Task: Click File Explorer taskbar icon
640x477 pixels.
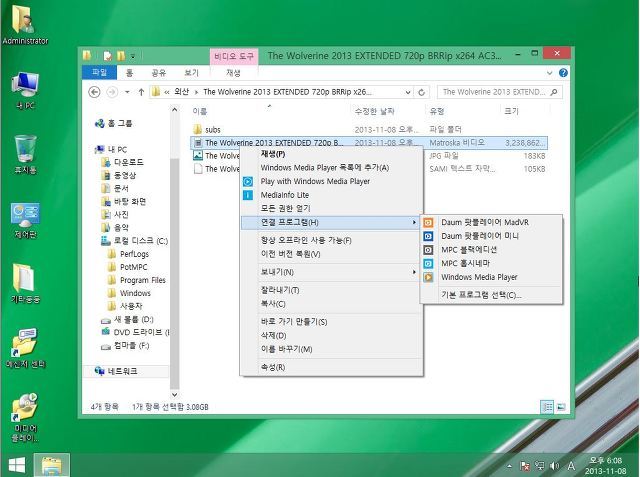Action: [x=51, y=465]
